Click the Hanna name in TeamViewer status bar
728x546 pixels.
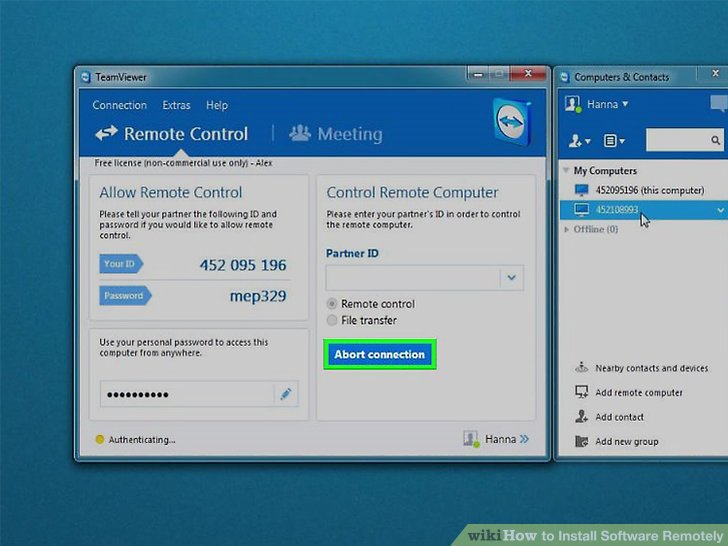point(500,439)
